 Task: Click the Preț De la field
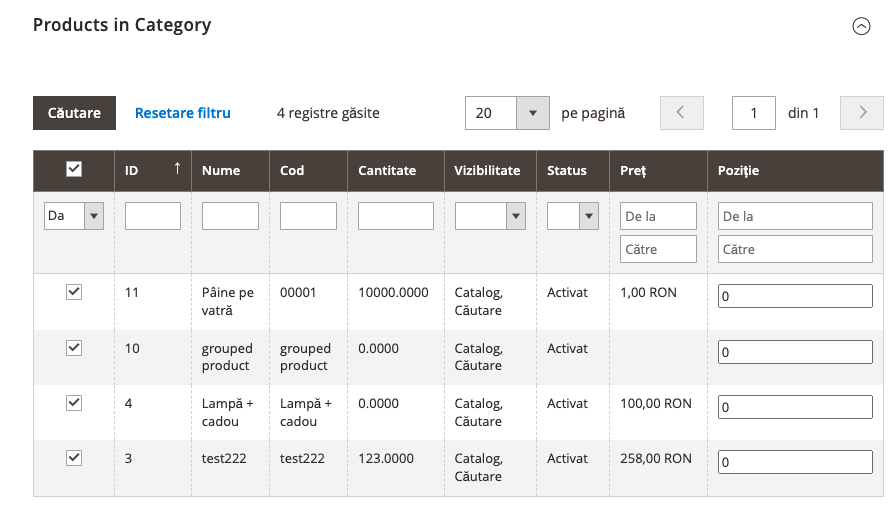tap(659, 216)
